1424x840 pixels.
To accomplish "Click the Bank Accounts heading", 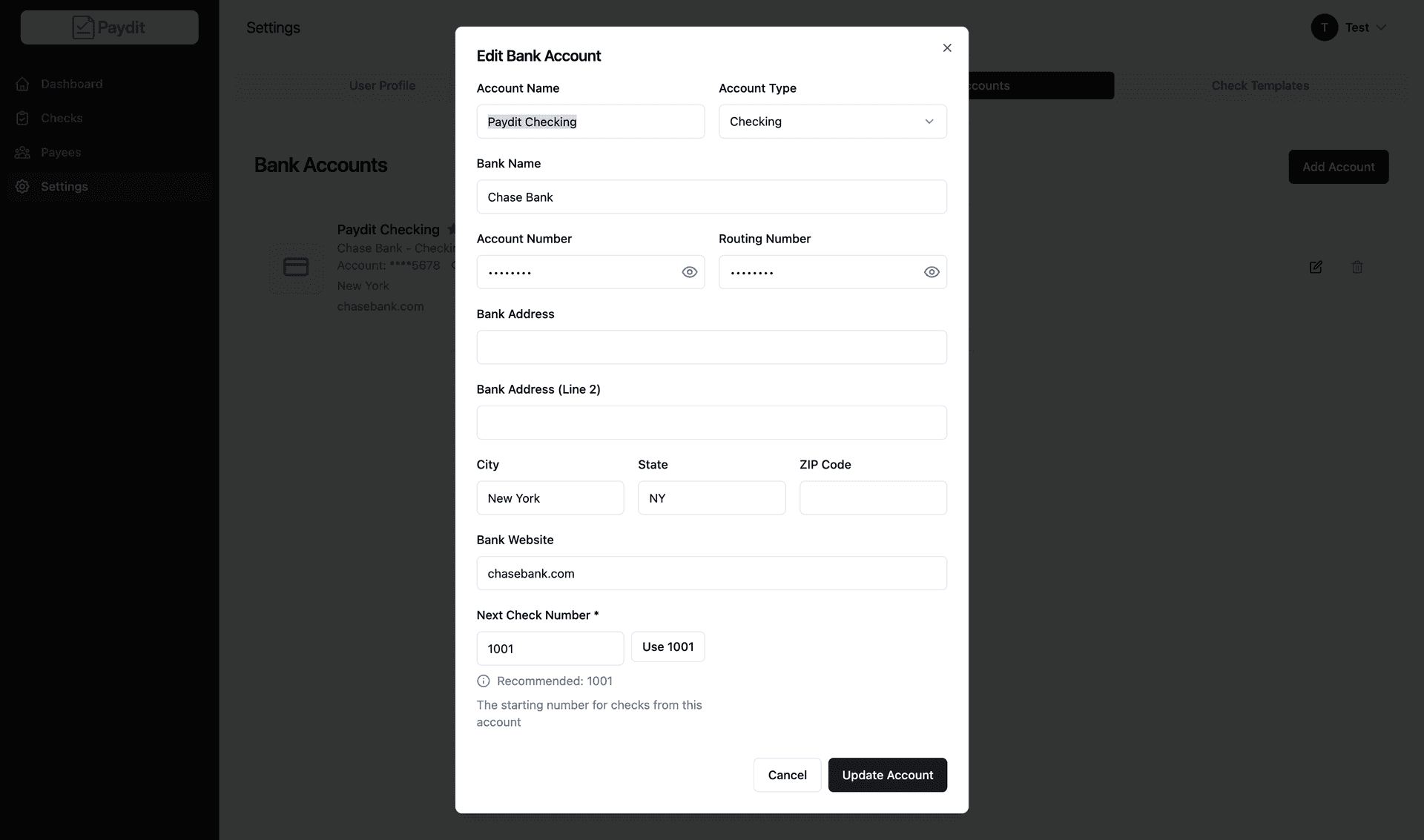I will (x=320, y=165).
